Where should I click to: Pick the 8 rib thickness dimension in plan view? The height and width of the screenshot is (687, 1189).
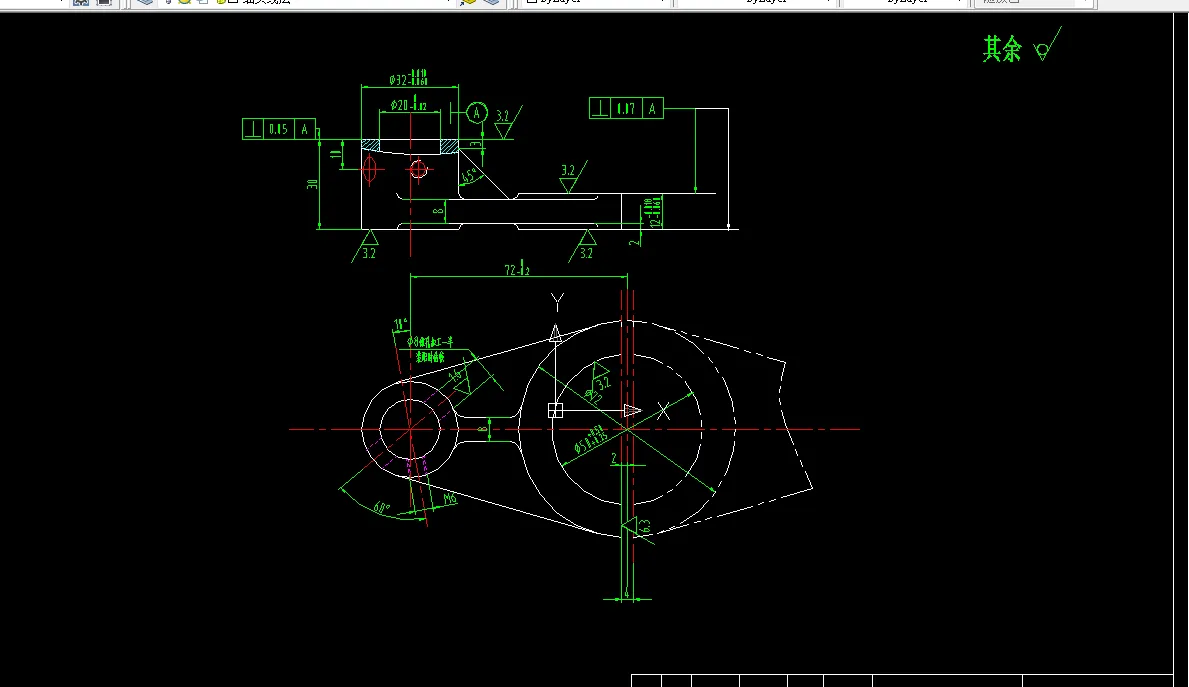[x=482, y=429]
